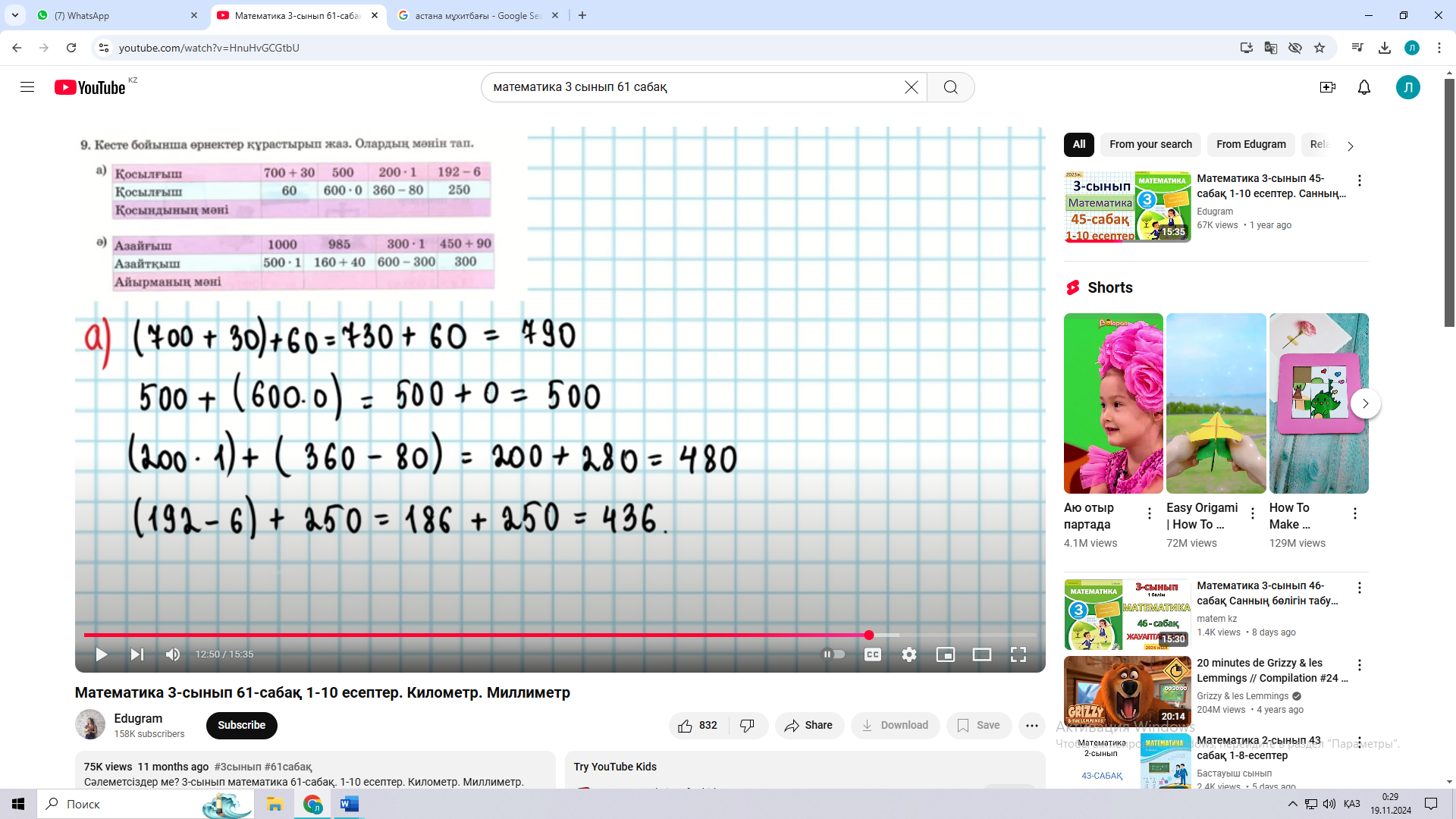Enter fullscreen mode
The height and width of the screenshot is (819, 1456).
pos(1018,654)
